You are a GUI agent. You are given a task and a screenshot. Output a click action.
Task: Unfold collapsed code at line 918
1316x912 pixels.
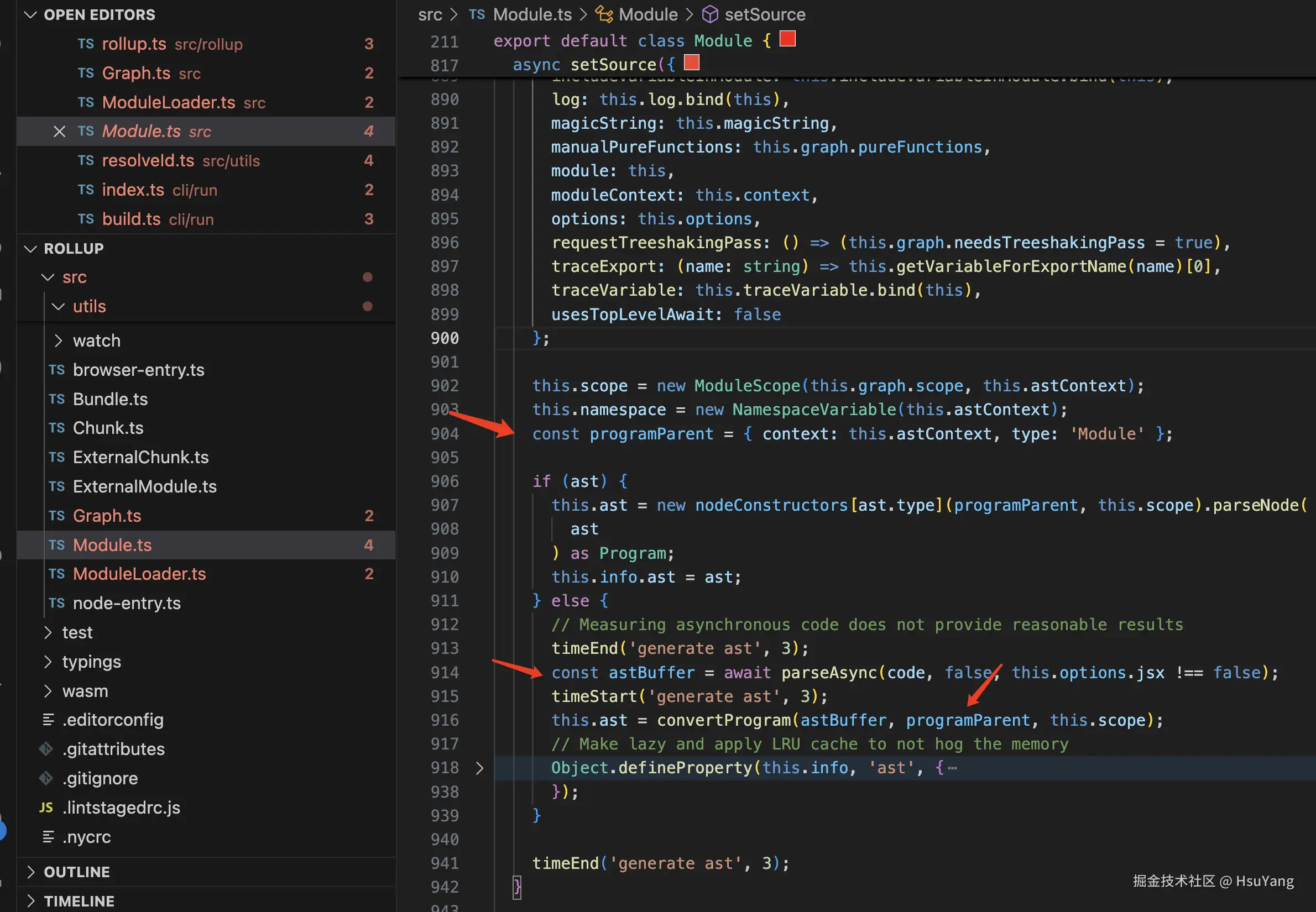pyautogui.click(x=479, y=768)
